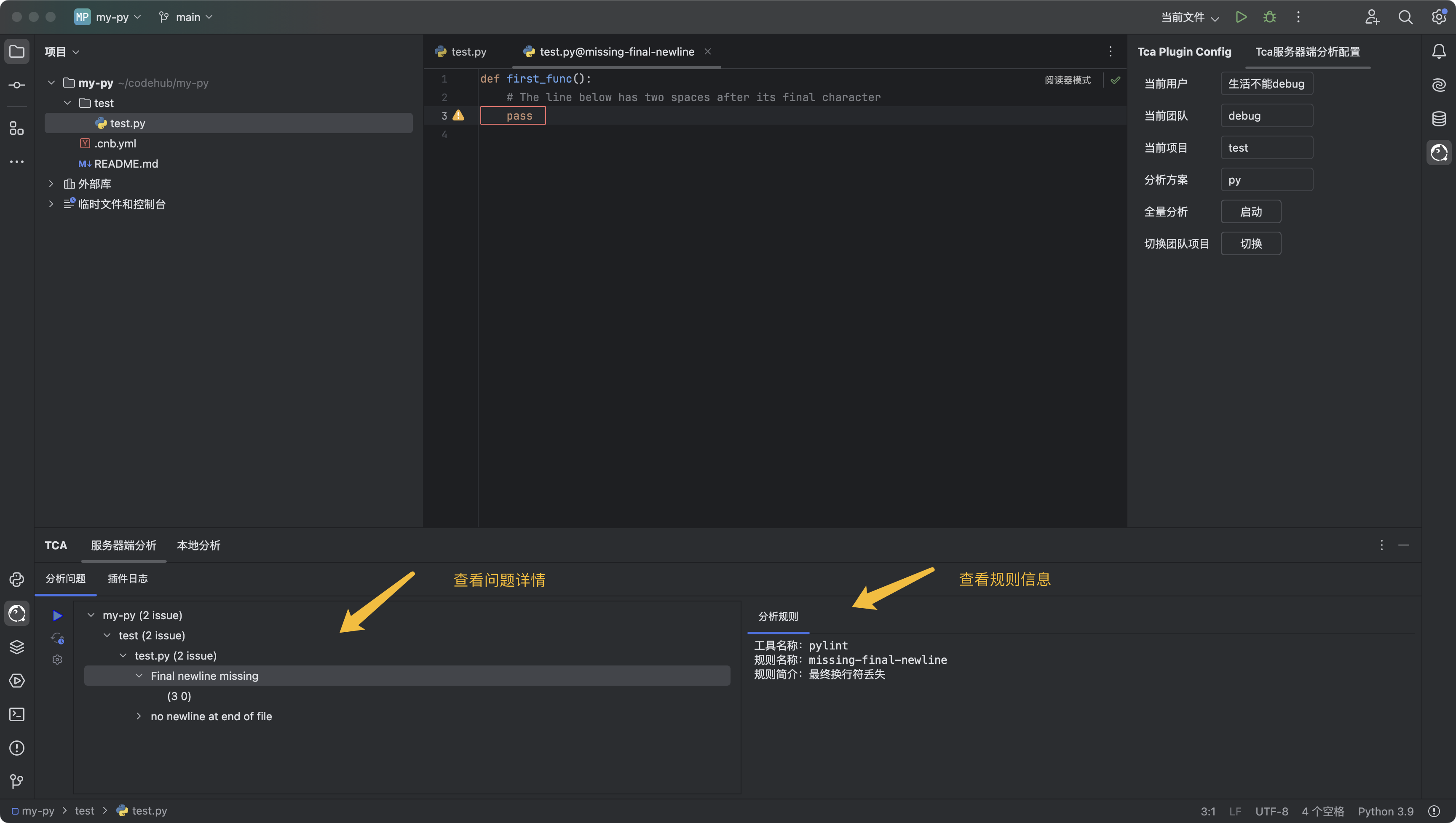1456x823 pixels.
Task: Open the Database tool window icon
Action: click(1439, 119)
